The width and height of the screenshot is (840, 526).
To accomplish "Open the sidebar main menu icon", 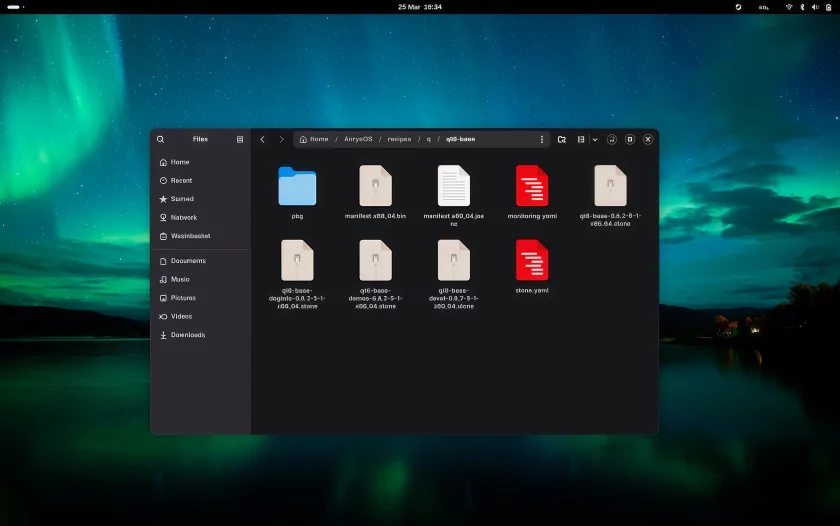I will [240, 139].
